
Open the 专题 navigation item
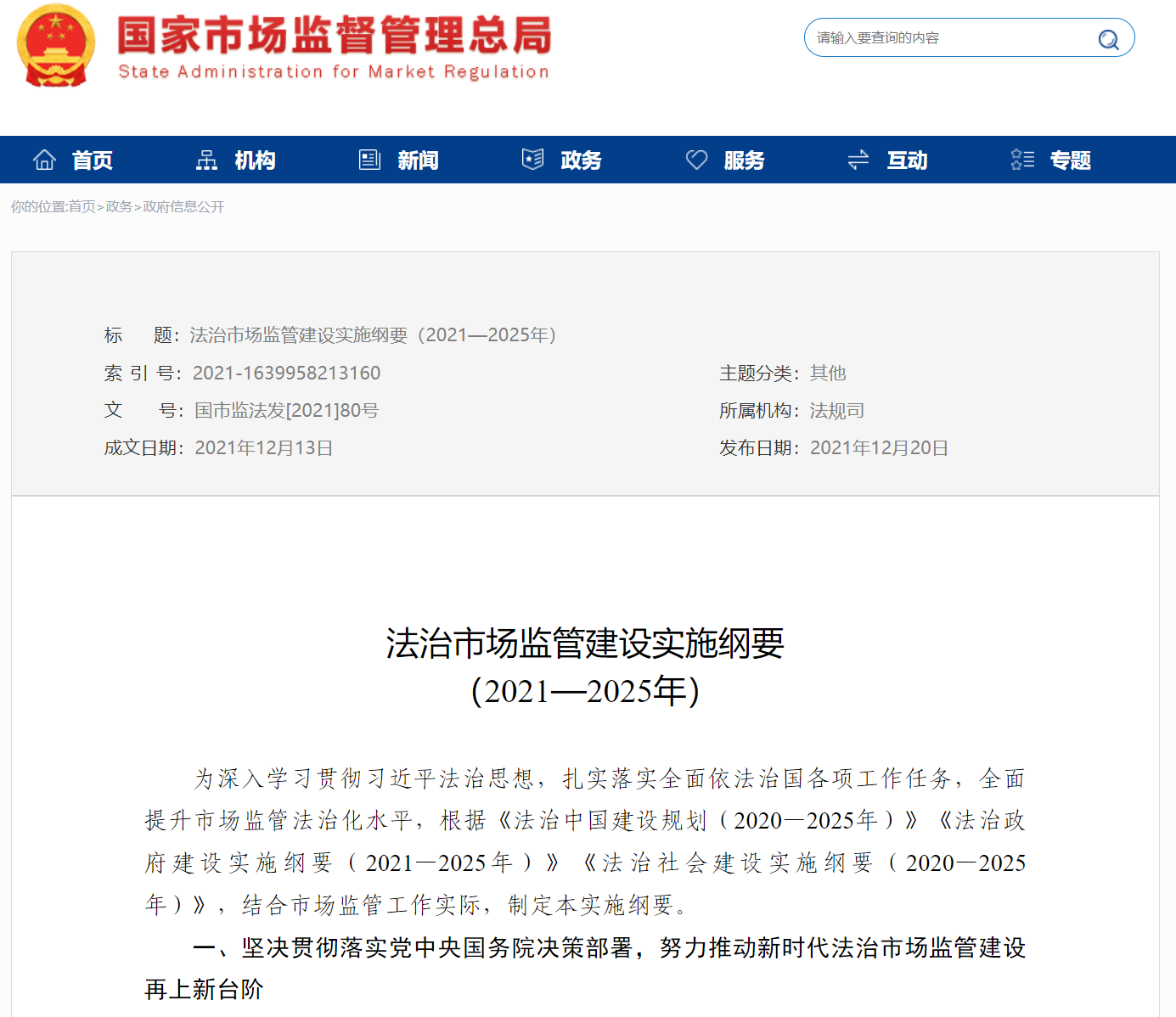[x=1070, y=160]
